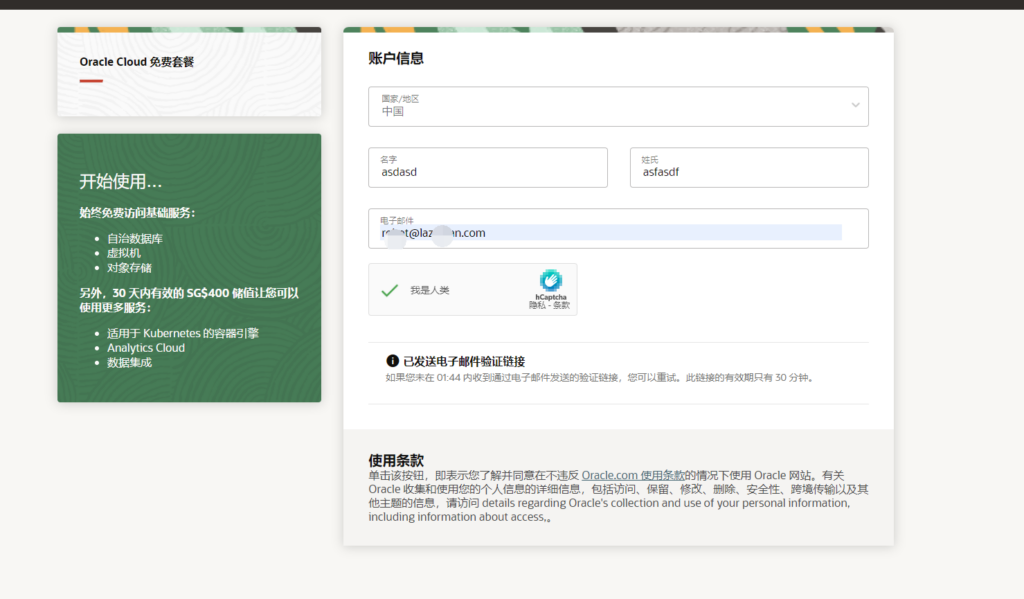Open the 国家/地区 dropdown showing 中国
This screenshot has width=1024, height=599.
618,106
